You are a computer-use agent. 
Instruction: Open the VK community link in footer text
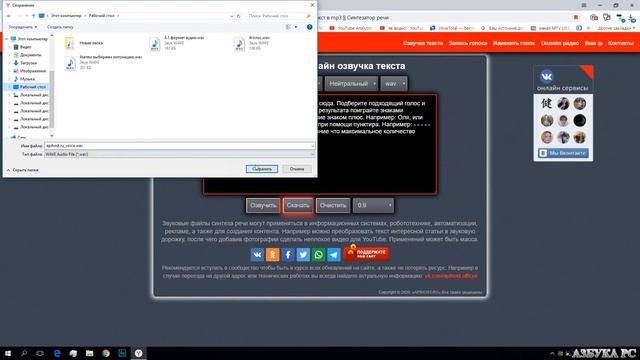click(x=451, y=276)
